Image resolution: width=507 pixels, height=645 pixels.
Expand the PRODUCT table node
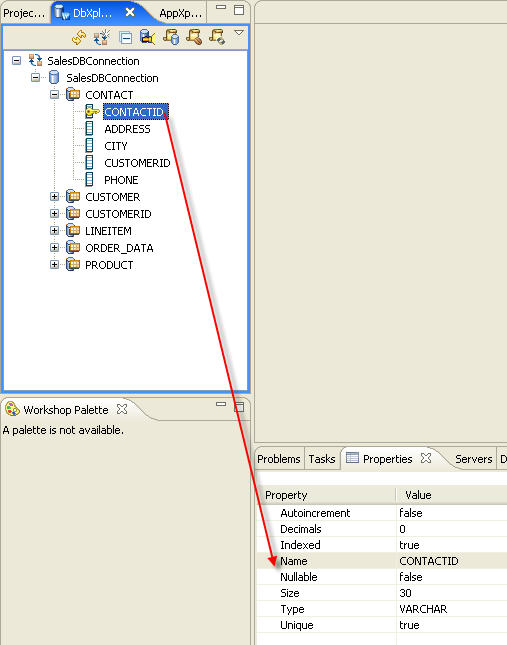click(54, 264)
